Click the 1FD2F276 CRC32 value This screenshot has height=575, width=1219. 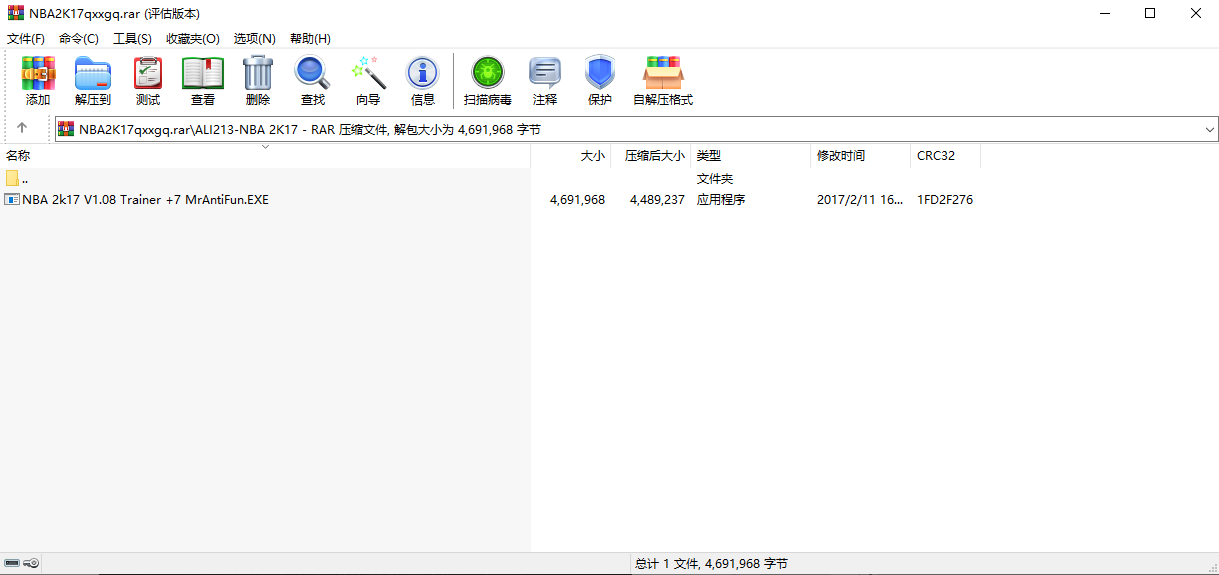tap(945, 200)
